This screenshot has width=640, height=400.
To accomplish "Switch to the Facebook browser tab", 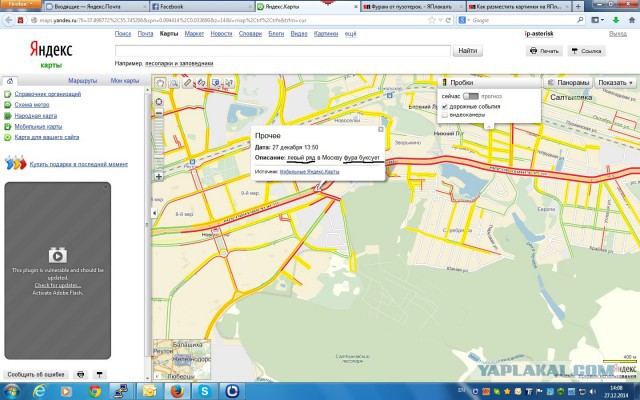I will pyautogui.click(x=202, y=7).
